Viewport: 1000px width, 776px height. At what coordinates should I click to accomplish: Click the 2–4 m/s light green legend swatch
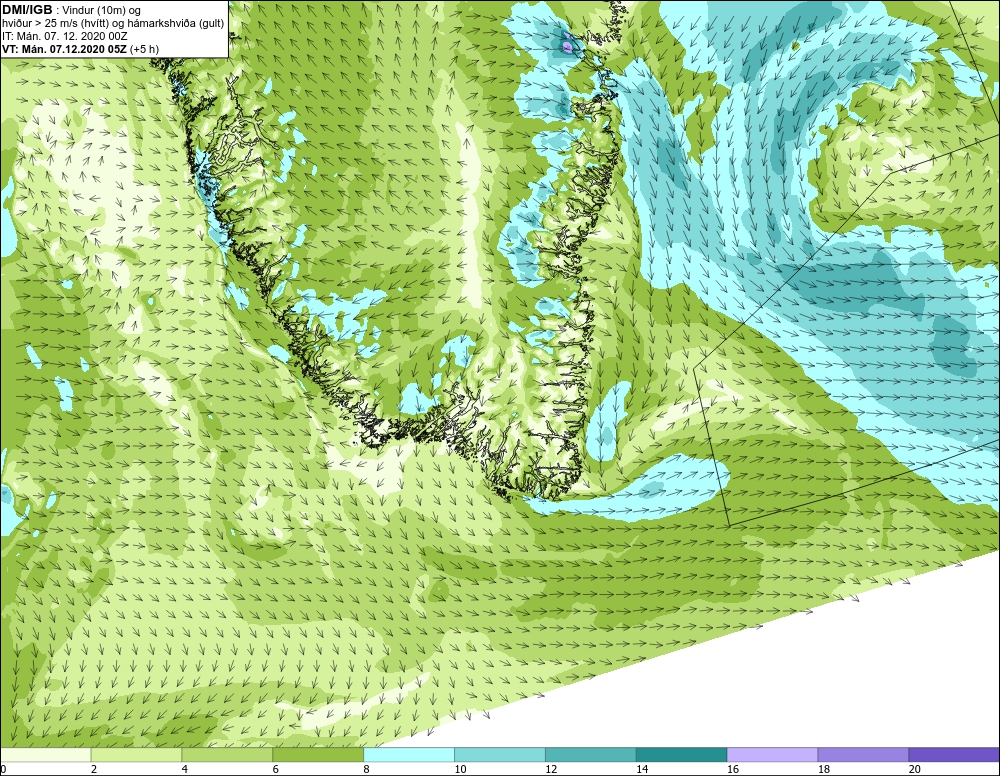[x=136, y=755]
